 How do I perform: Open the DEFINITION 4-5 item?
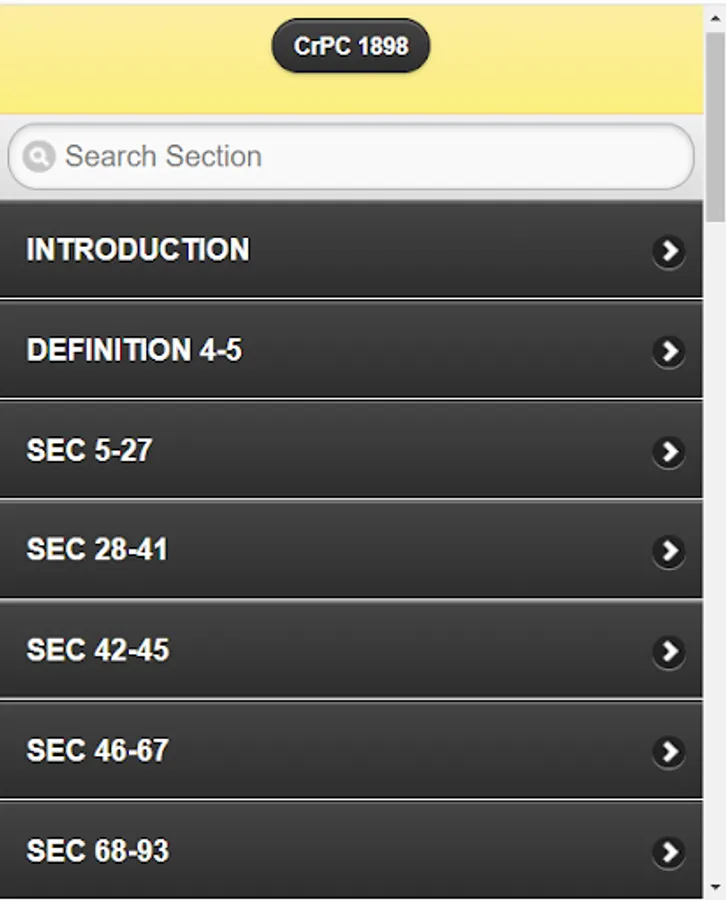(351, 350)
